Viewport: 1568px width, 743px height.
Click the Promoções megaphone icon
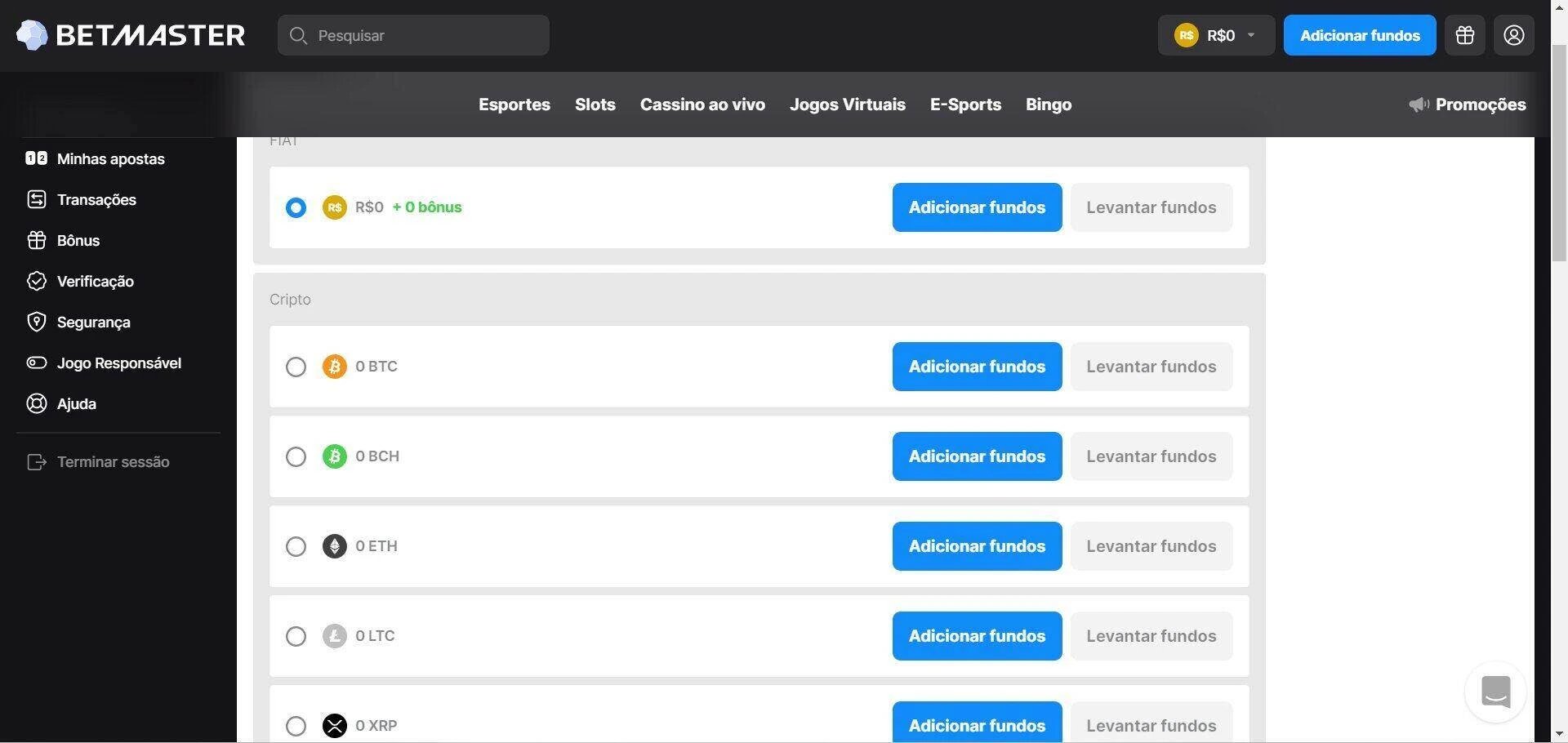point(1419,105)
